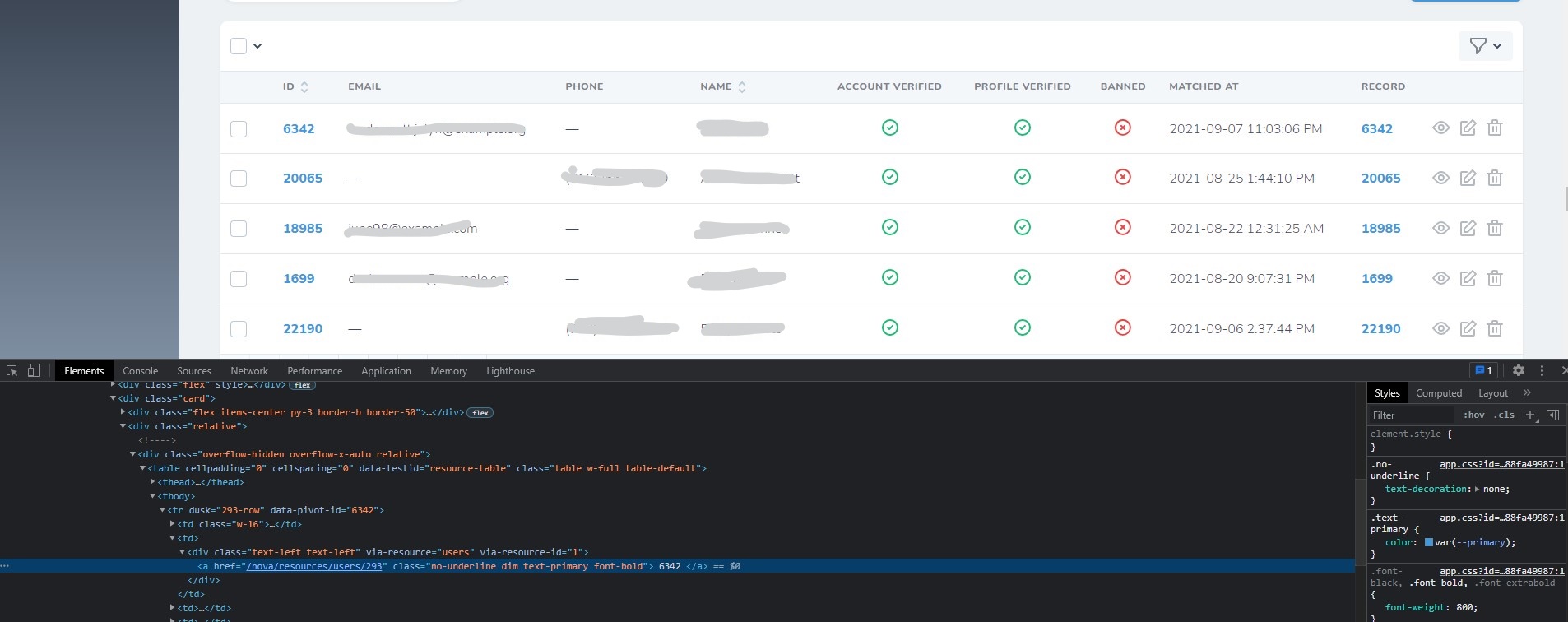Expand the select-all chevron dropdown

click(x=257, y=46)
